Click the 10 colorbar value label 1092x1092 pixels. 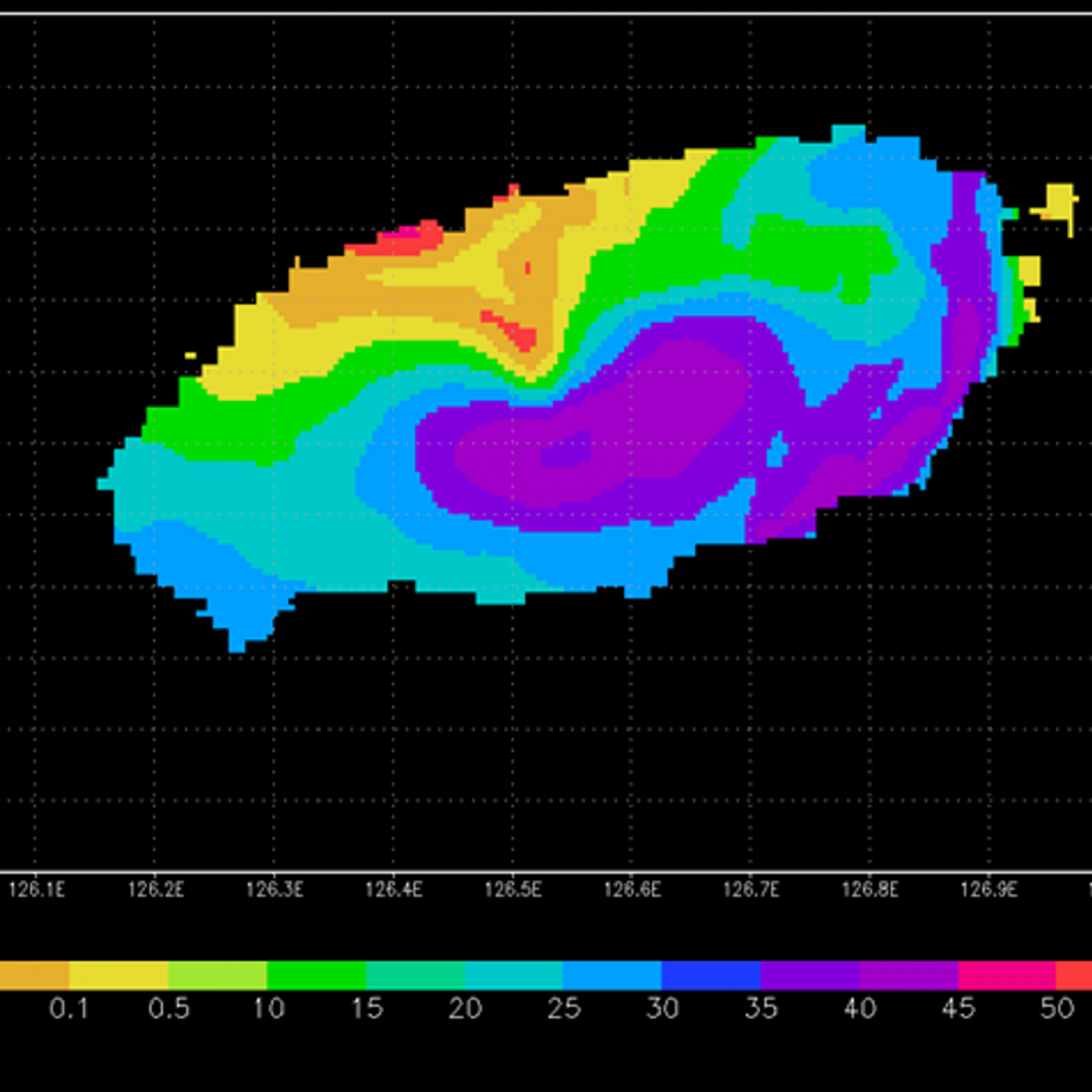point(269,1008)
